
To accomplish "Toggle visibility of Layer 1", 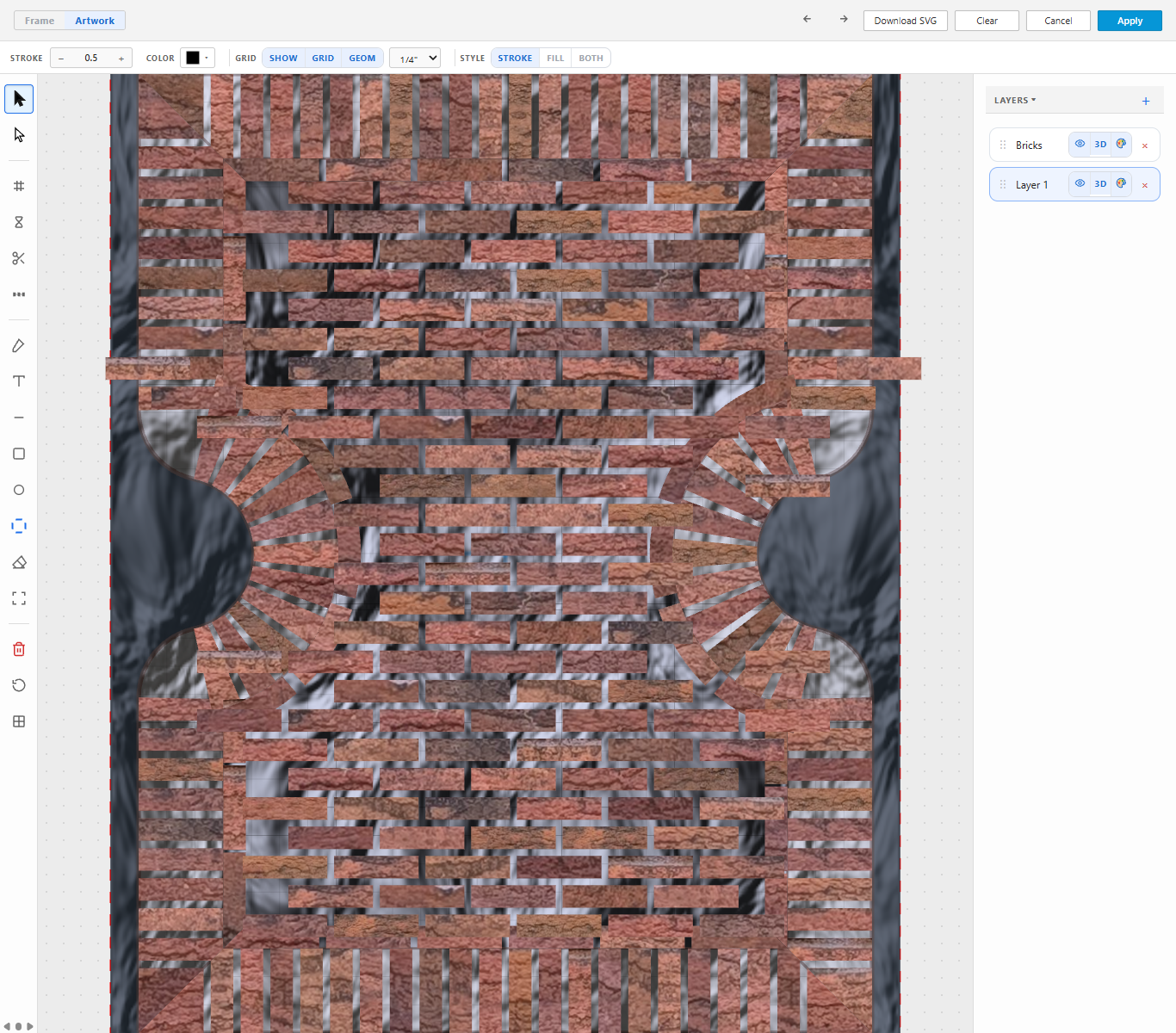I will [1080, 183].
